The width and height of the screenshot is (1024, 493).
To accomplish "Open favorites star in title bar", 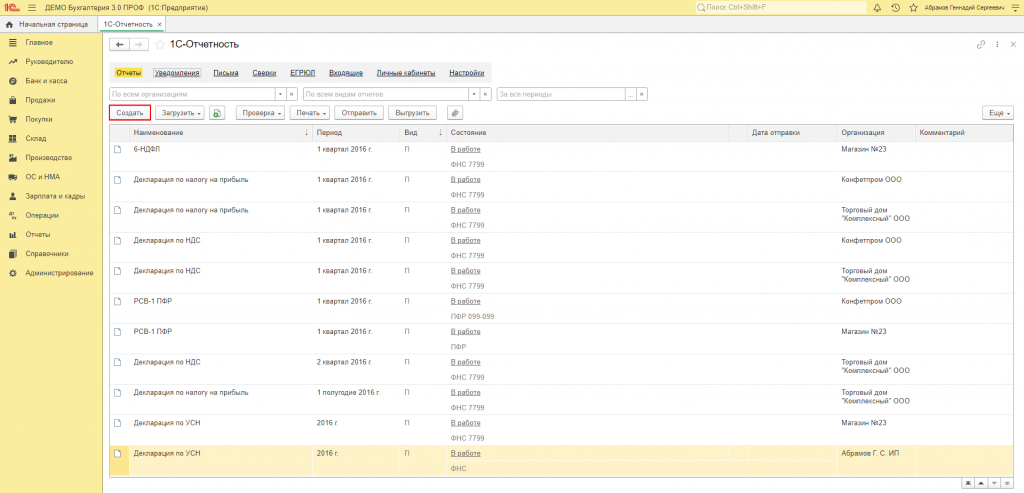I will point(914,7).
